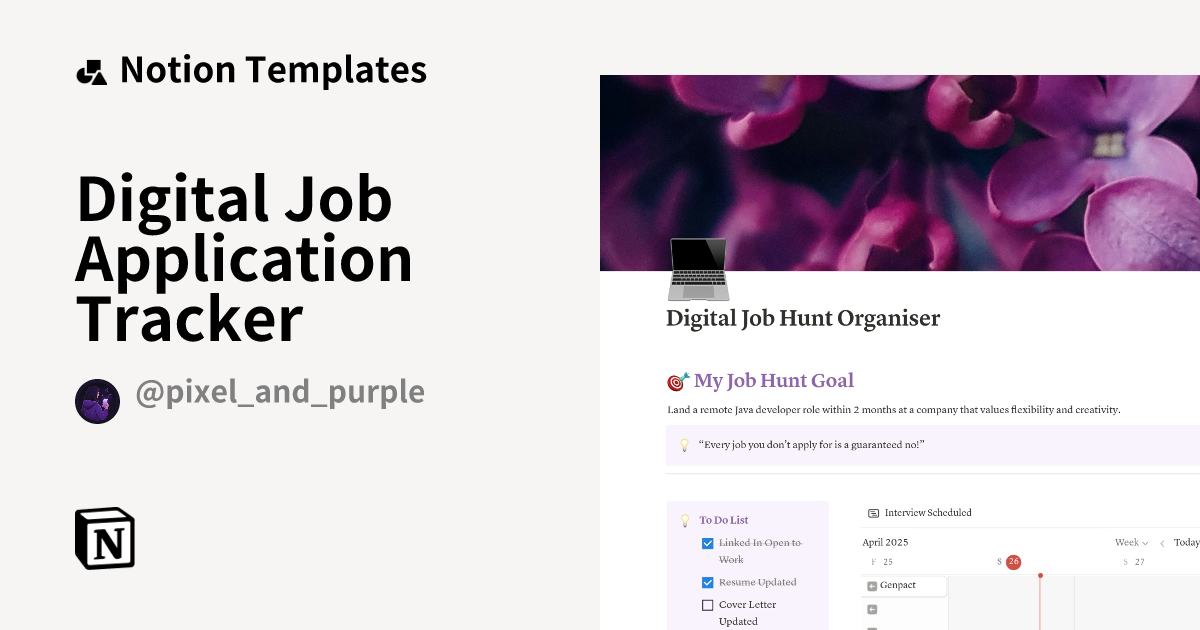Click the Genpact page icon in the timeline
This screenshot has width=1200, height=630.
tap(872, 585)
